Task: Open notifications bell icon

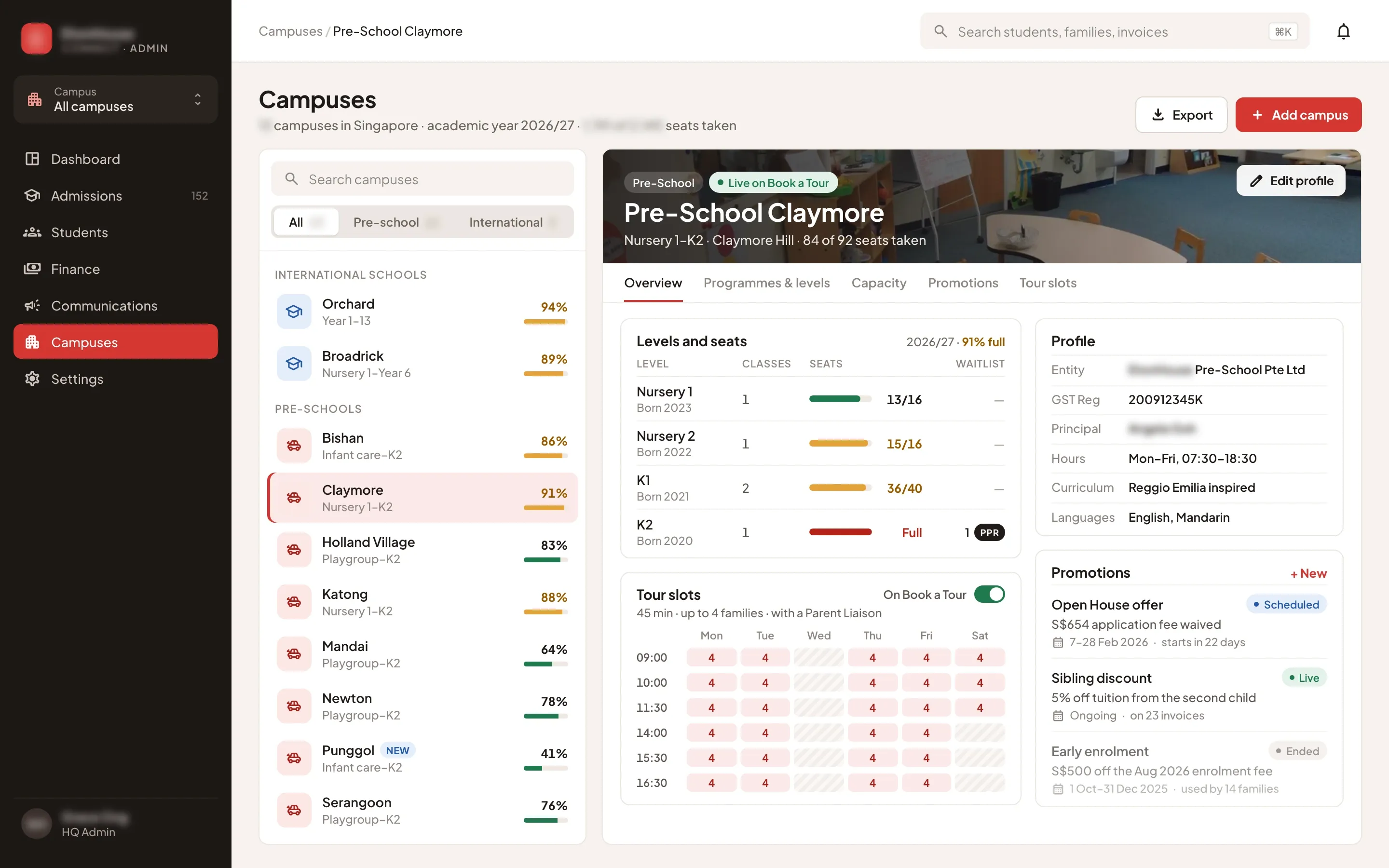Action: click(x=1343, y=31)
